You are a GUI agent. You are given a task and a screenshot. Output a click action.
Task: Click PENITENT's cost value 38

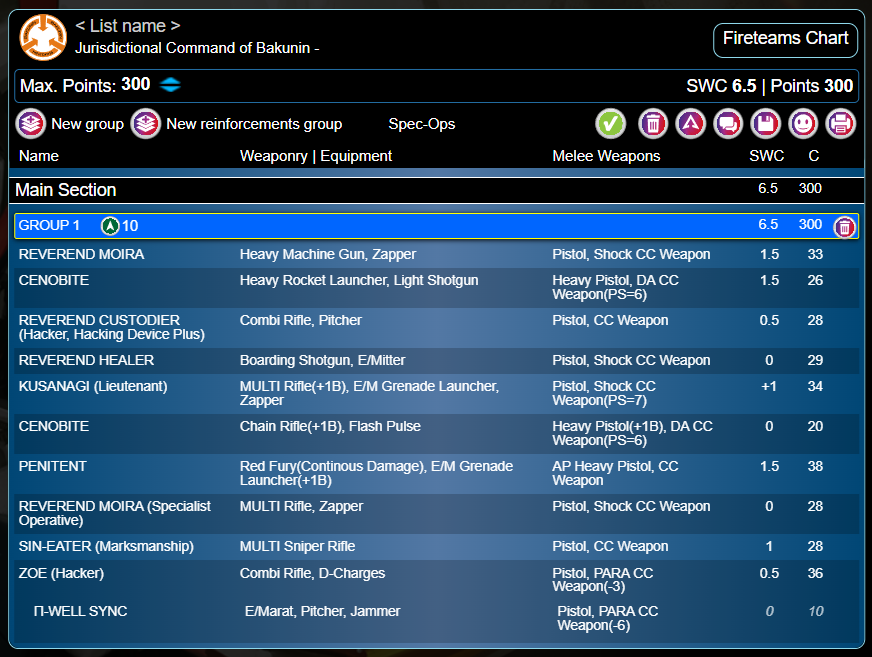815,466
